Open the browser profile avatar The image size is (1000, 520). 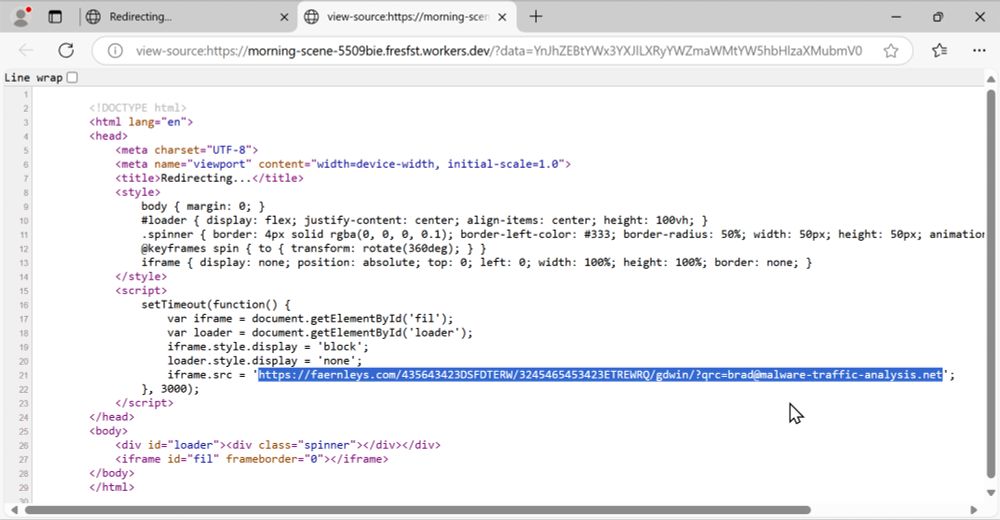coord(22,17)
